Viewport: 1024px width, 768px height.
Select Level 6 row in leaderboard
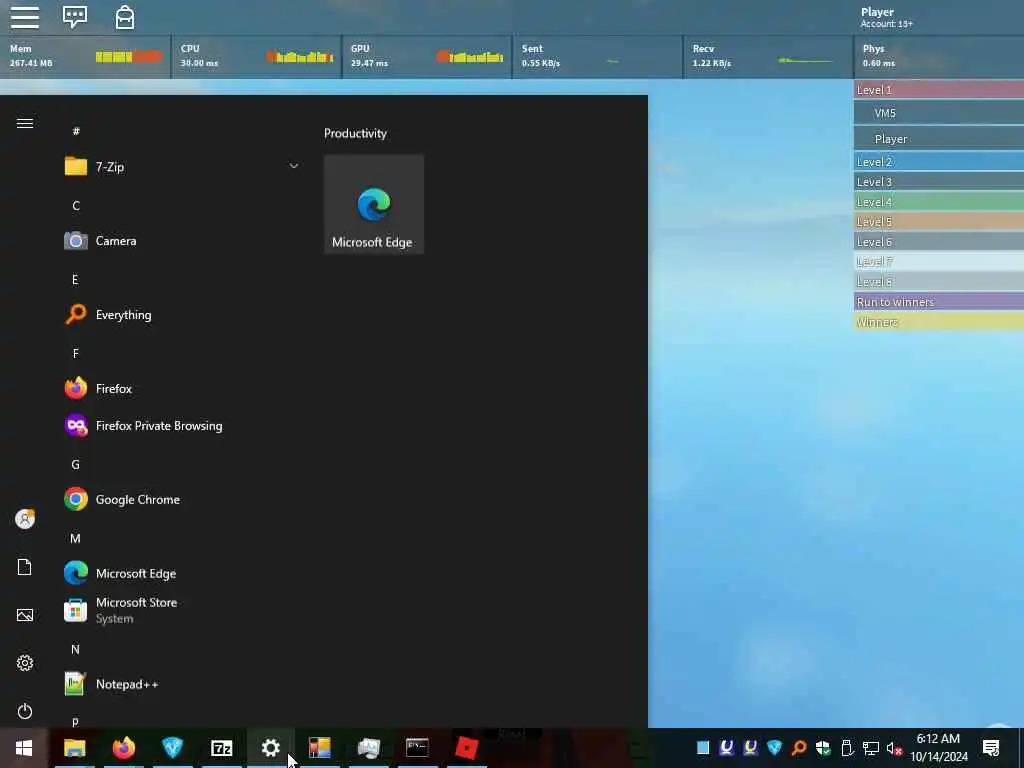tap(938, 242)
